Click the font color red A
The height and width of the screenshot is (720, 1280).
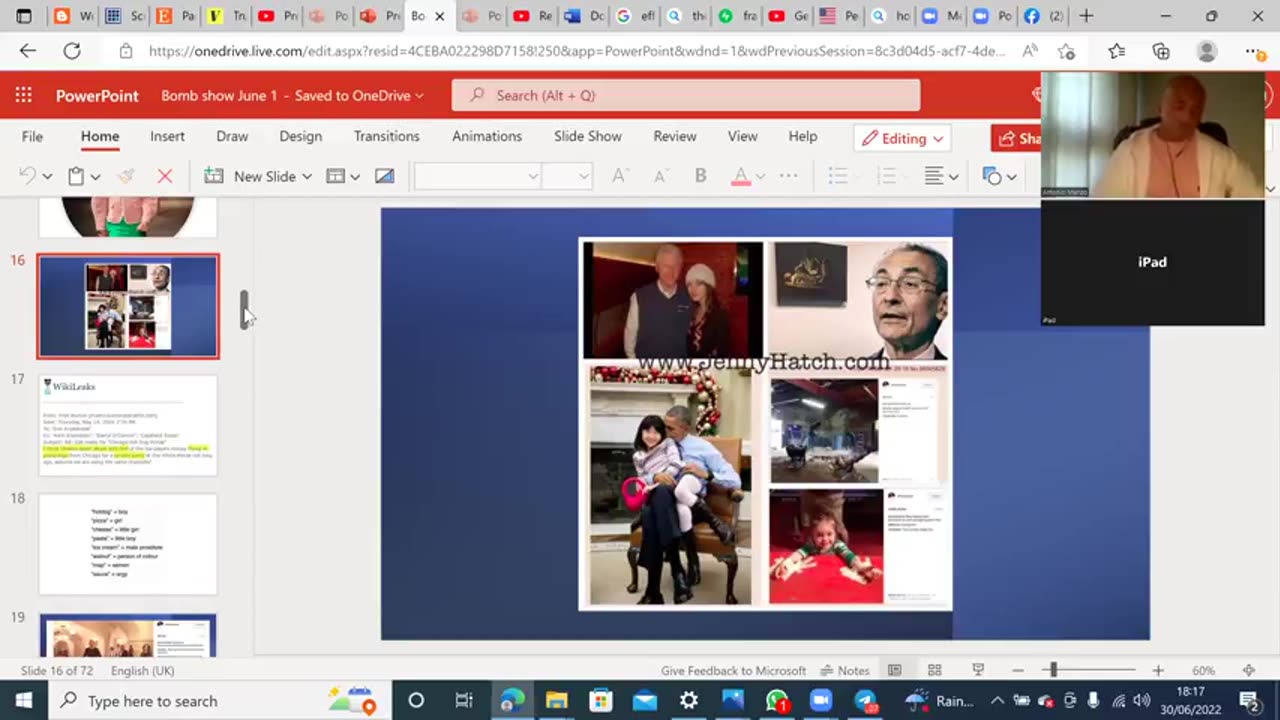[740, 176]
